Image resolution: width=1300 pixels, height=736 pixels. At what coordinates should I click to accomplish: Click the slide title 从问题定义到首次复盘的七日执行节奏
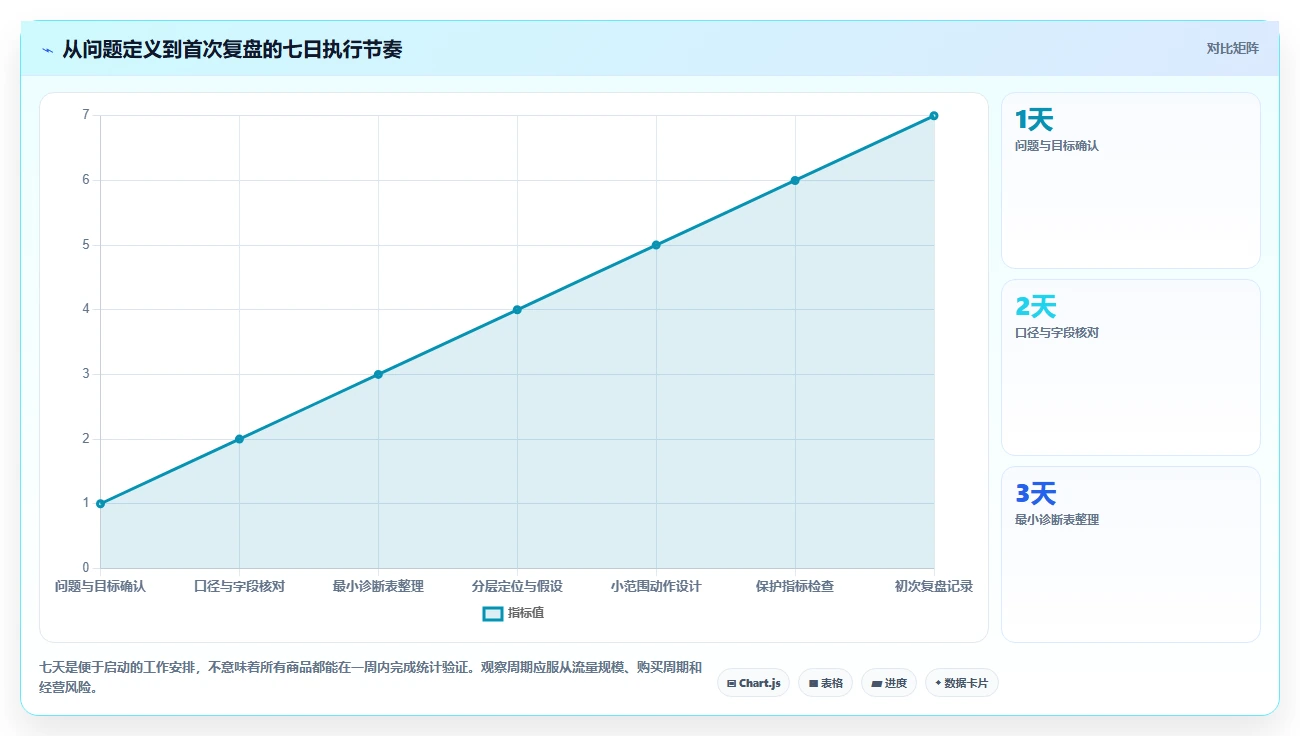[x=232, y=49]
